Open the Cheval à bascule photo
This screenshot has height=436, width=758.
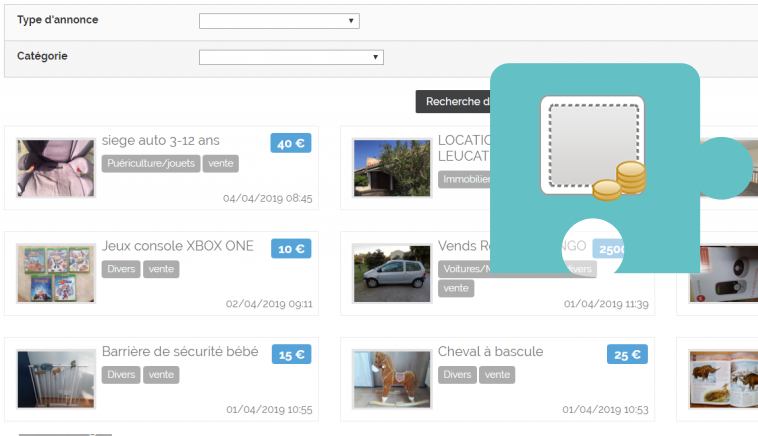[x=392, y=379]
